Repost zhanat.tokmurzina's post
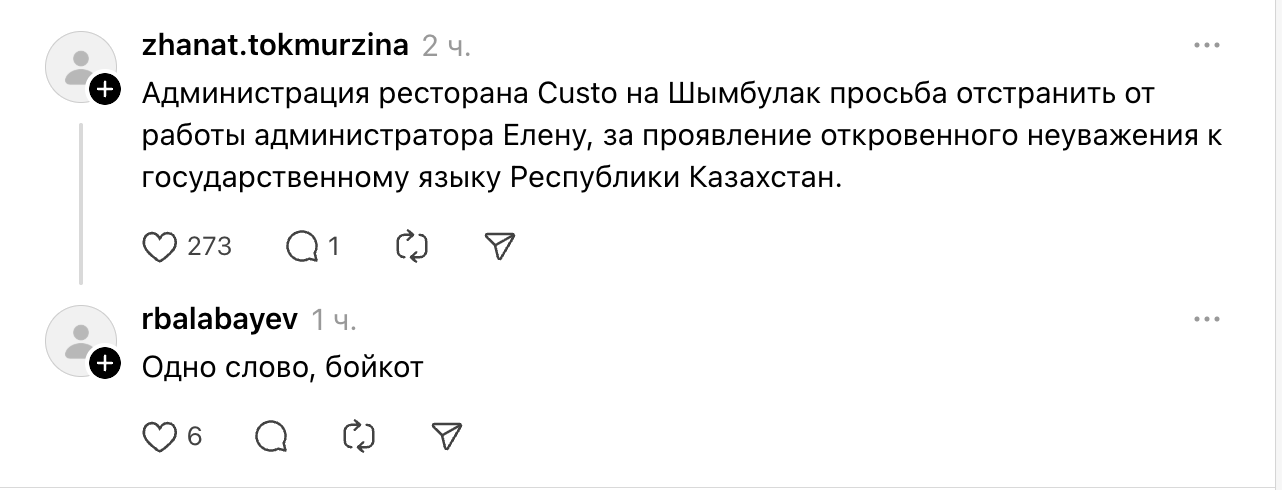Screen dimensions: 1282x490 [x=412, y=246]
